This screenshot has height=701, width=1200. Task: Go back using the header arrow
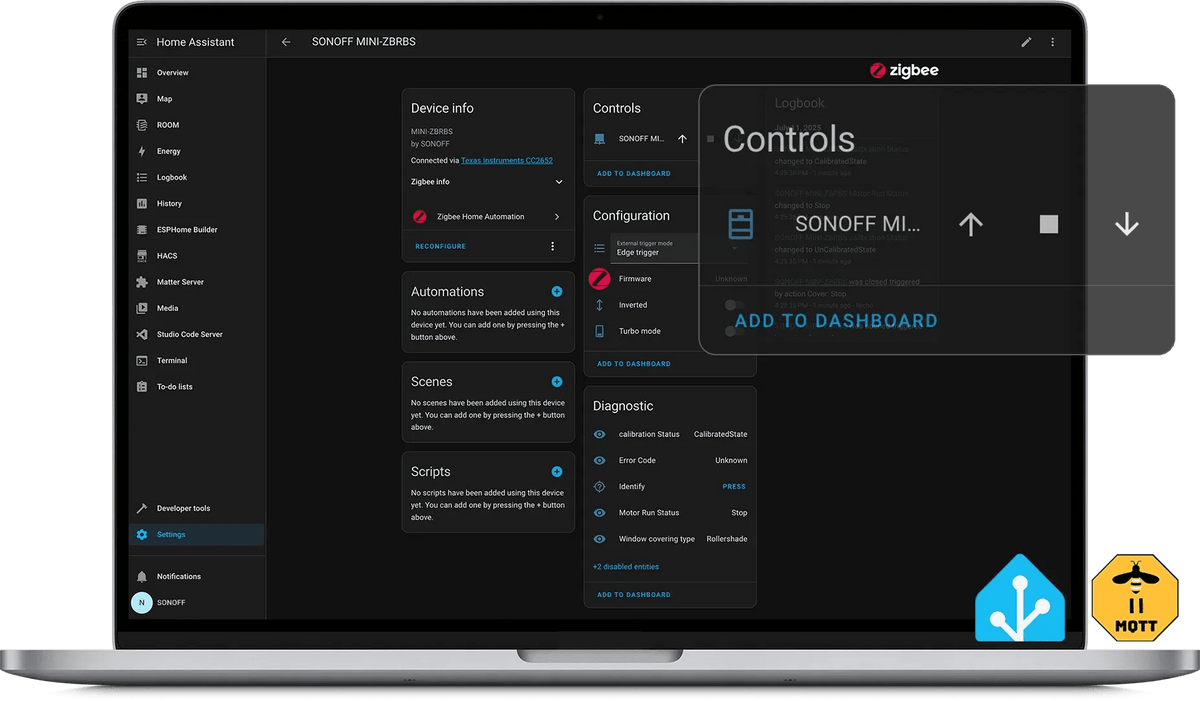click(286, 42)
